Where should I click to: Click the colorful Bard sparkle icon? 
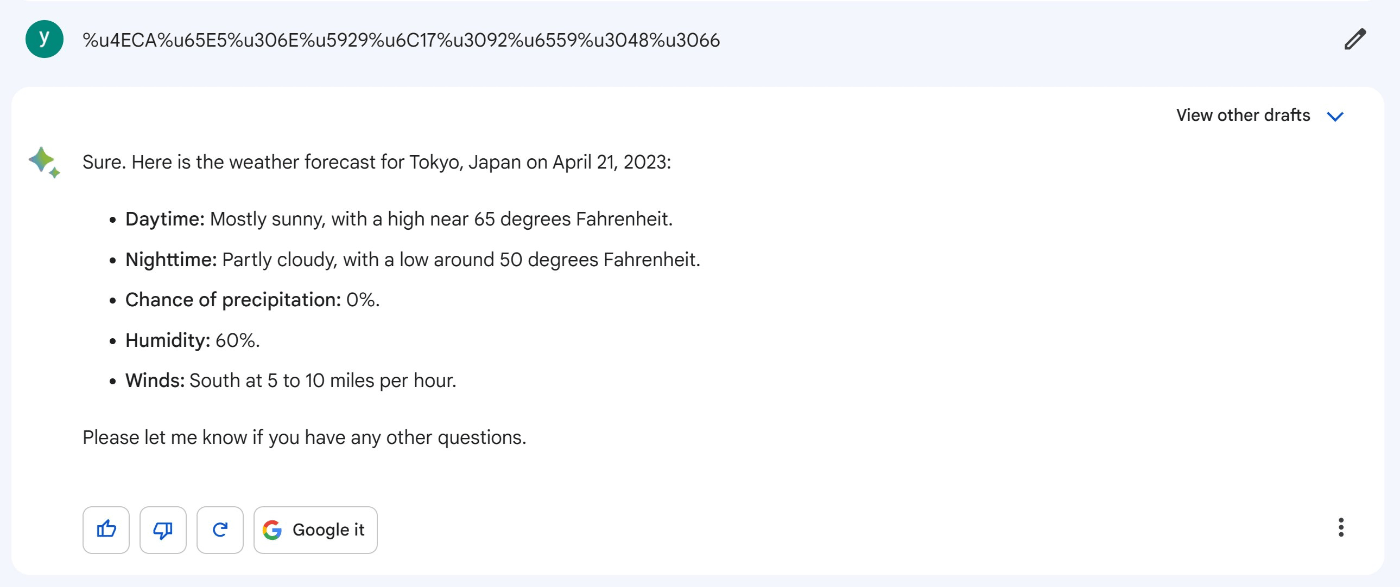tap(44, 162)
